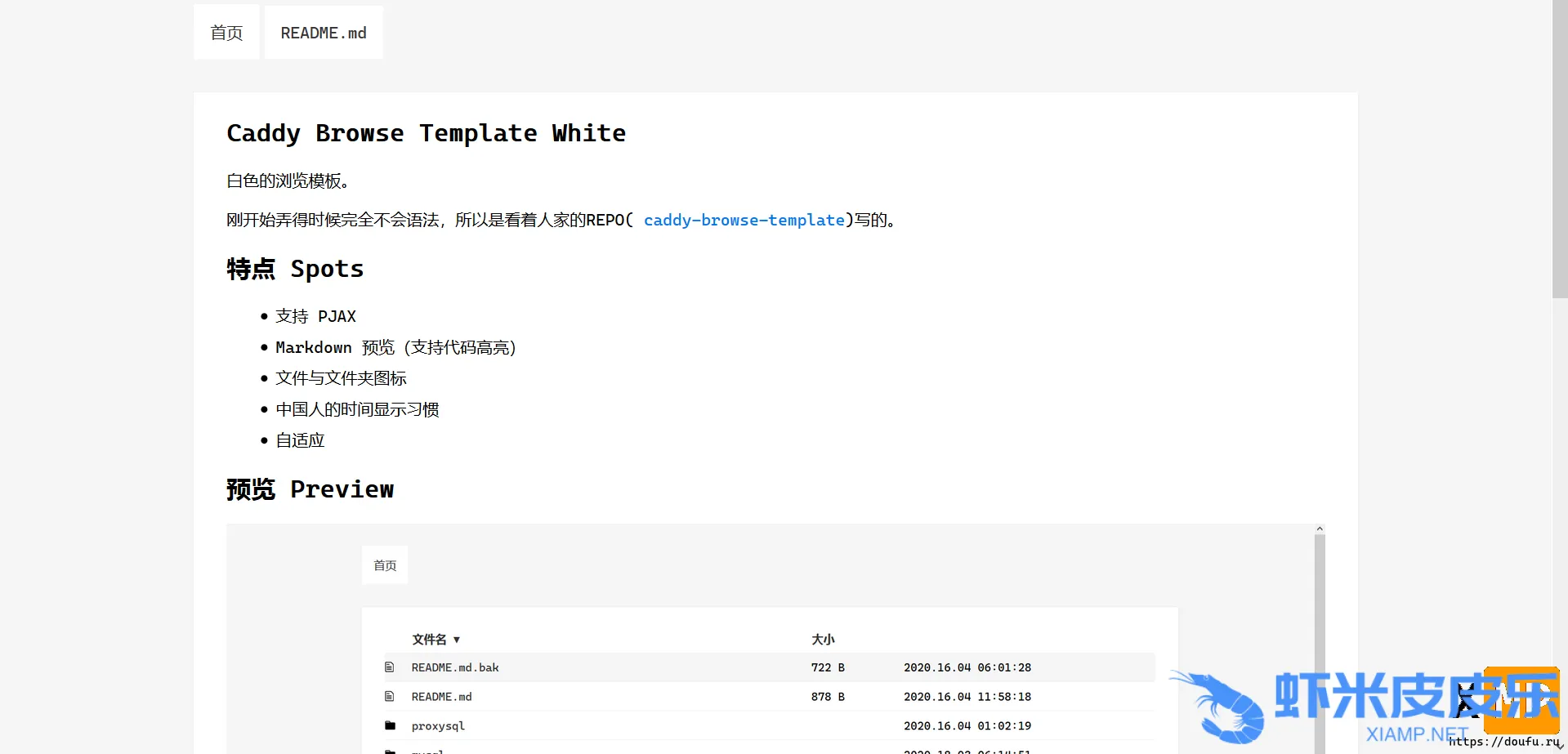Open the 首页 home tab
This screenshot has width=1568, height=754.
pos(226,33)
